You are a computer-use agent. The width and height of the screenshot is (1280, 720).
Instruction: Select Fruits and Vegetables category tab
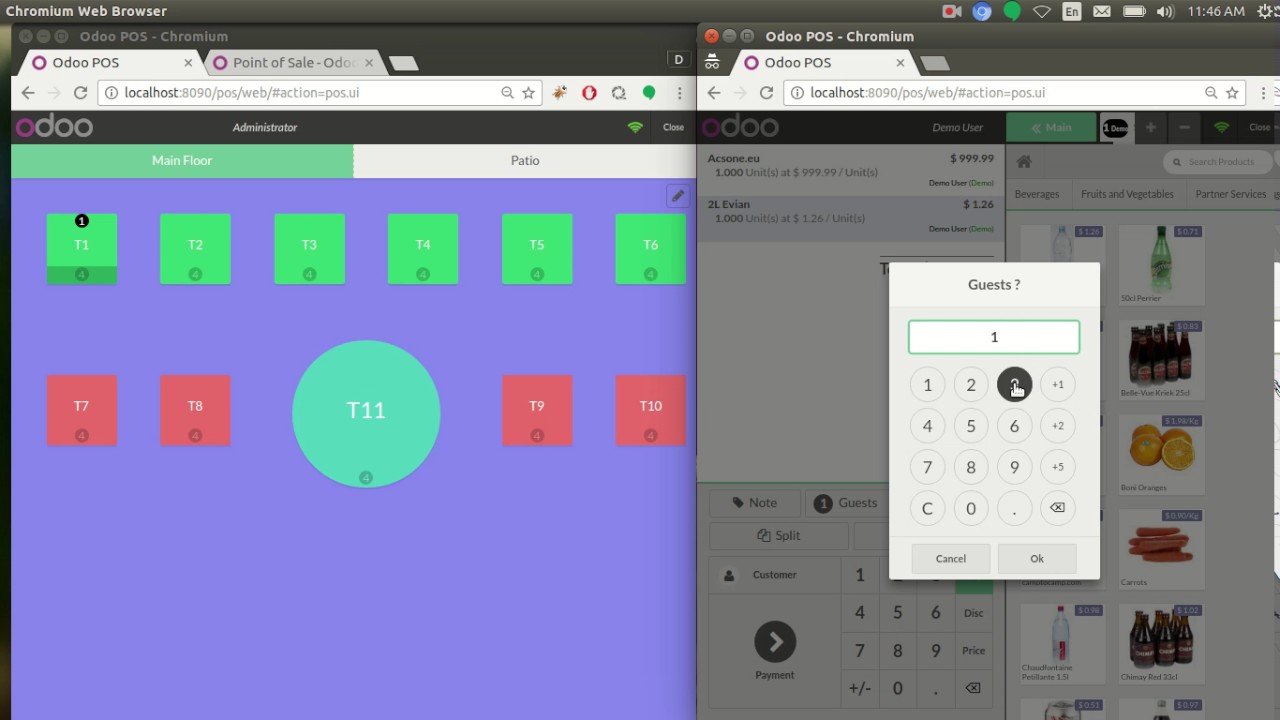(x=1127, y=194)
